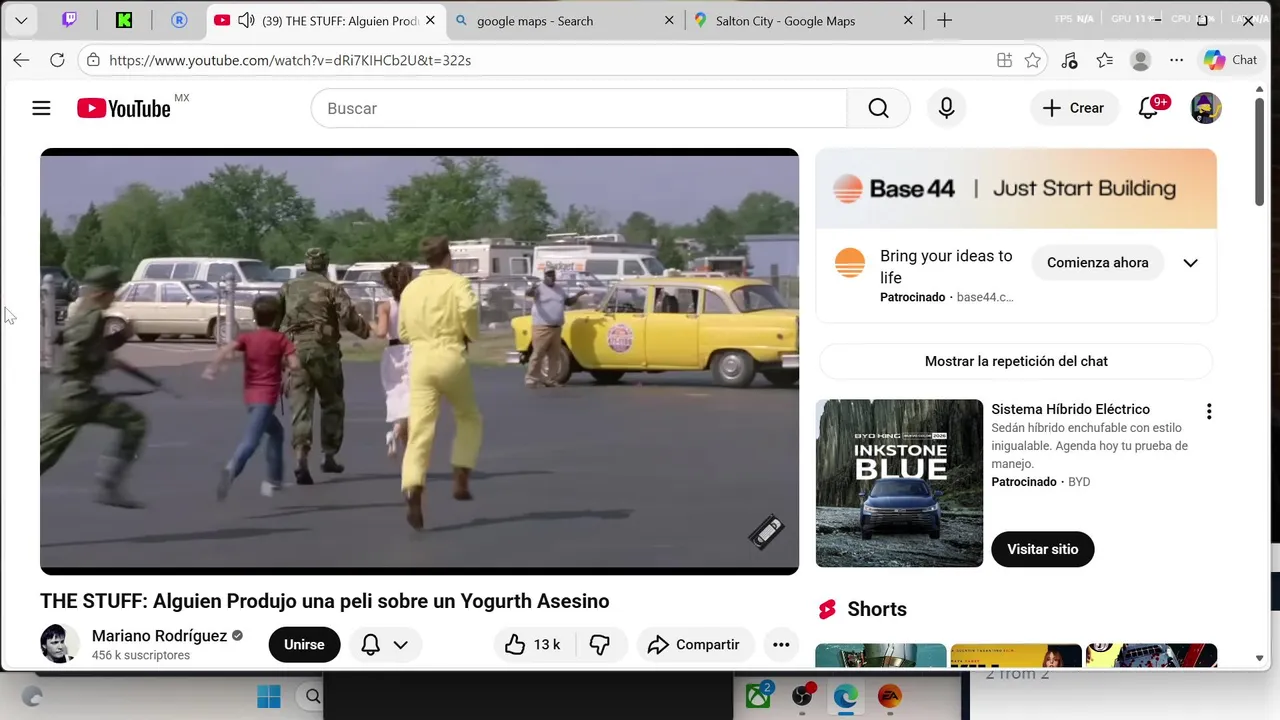Screen dimensions: 1280x720
Task: Click the Base 44 ad banner
Action: coord(1016,188)
